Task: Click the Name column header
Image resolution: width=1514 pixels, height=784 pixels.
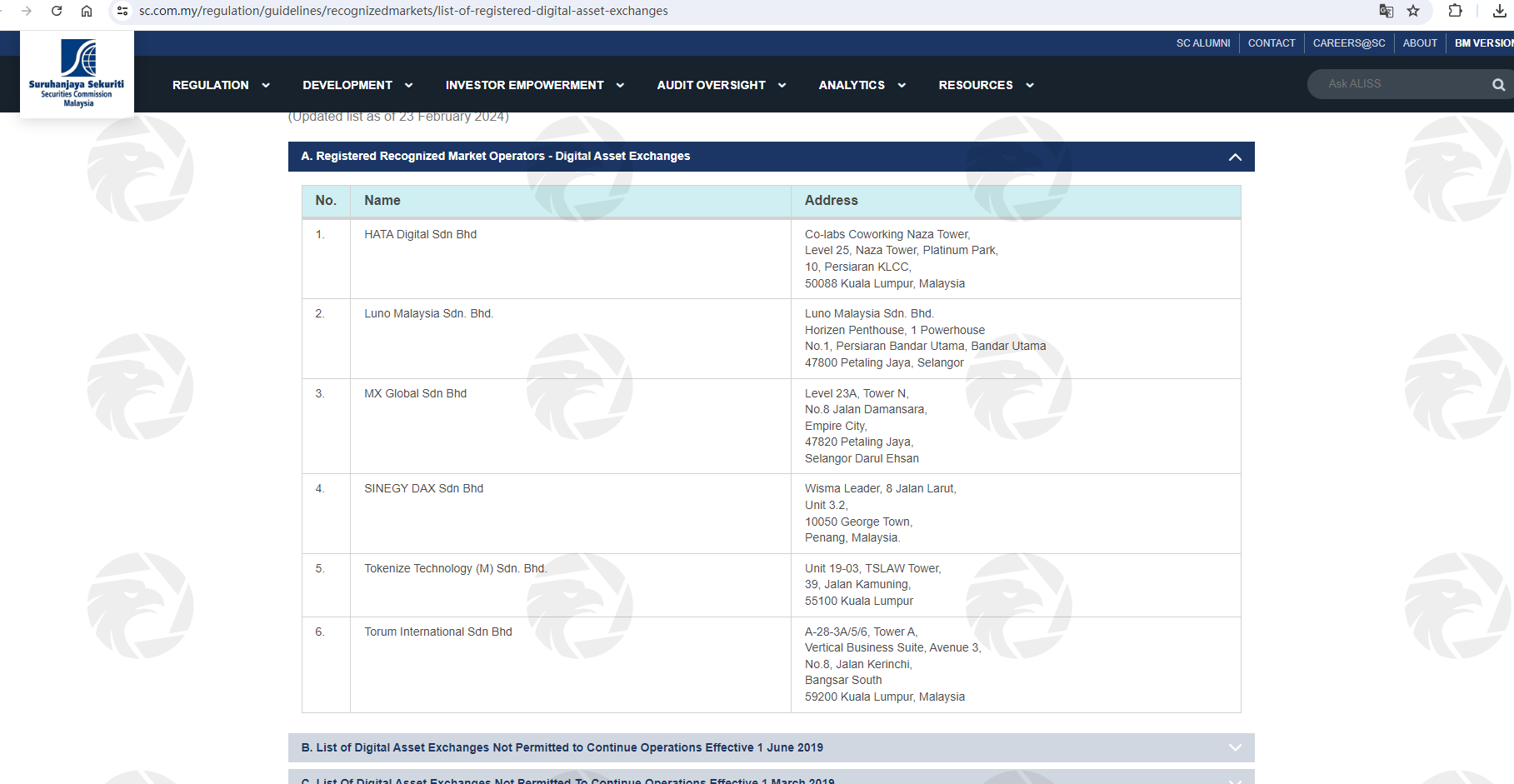Action: [382, 200]
